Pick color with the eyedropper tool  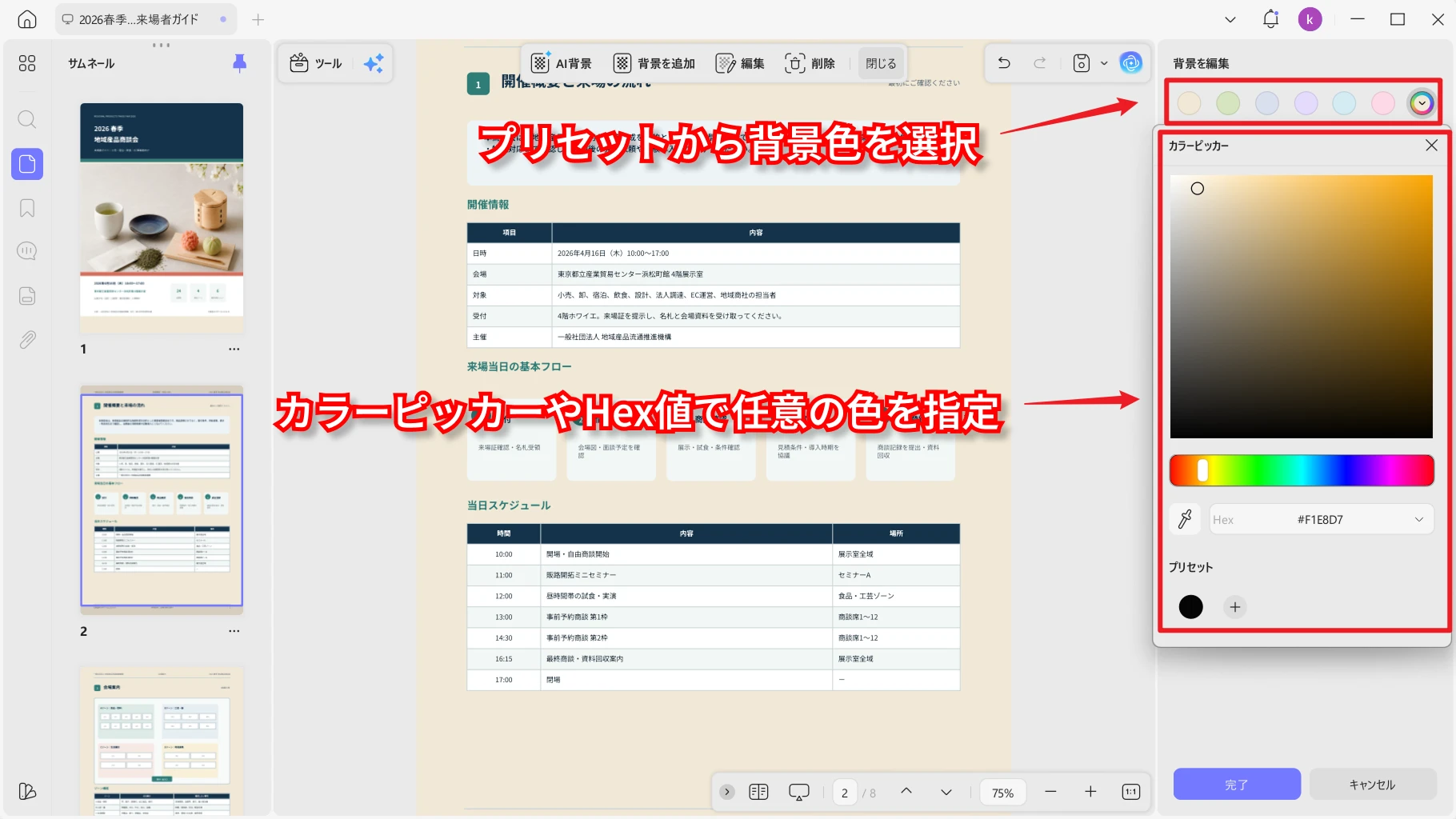(x=1186, y=519)
